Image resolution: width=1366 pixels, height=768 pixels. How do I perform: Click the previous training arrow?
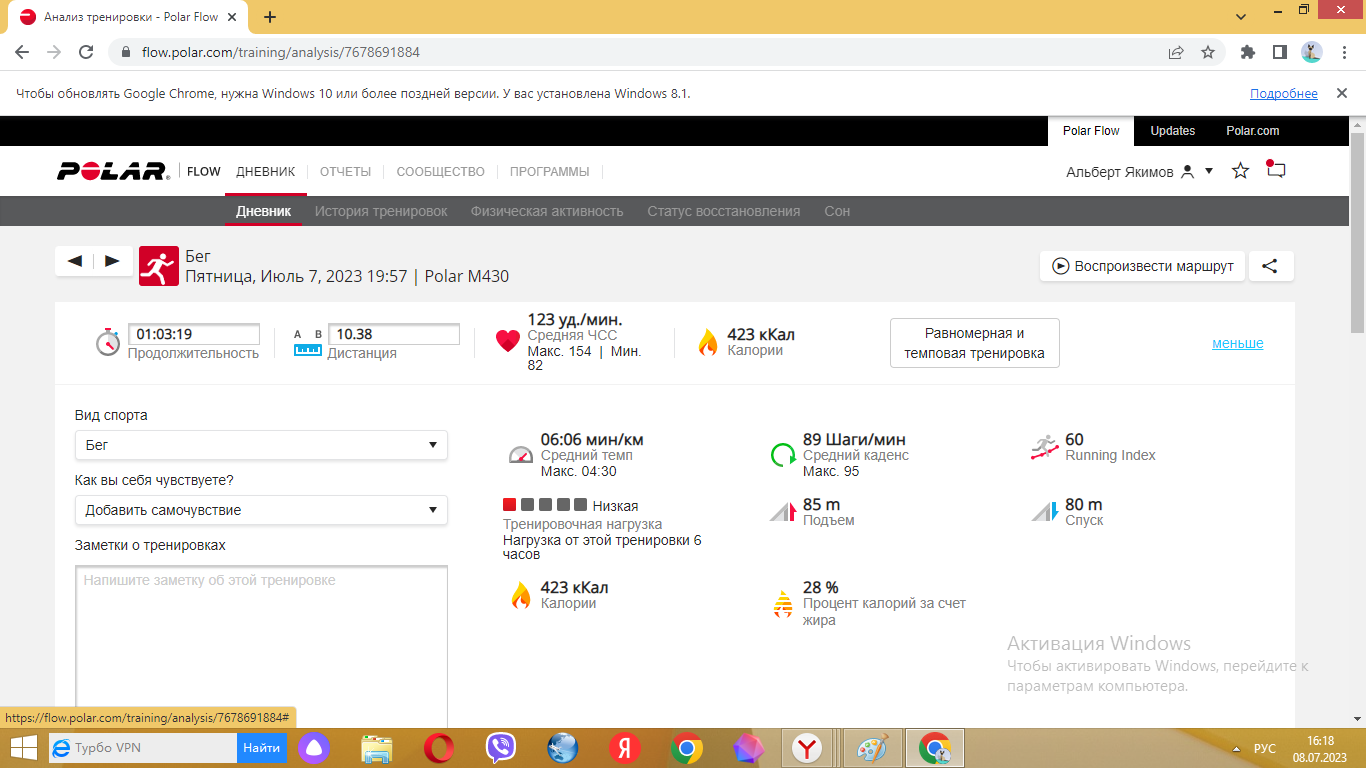[x=75, y=261]
